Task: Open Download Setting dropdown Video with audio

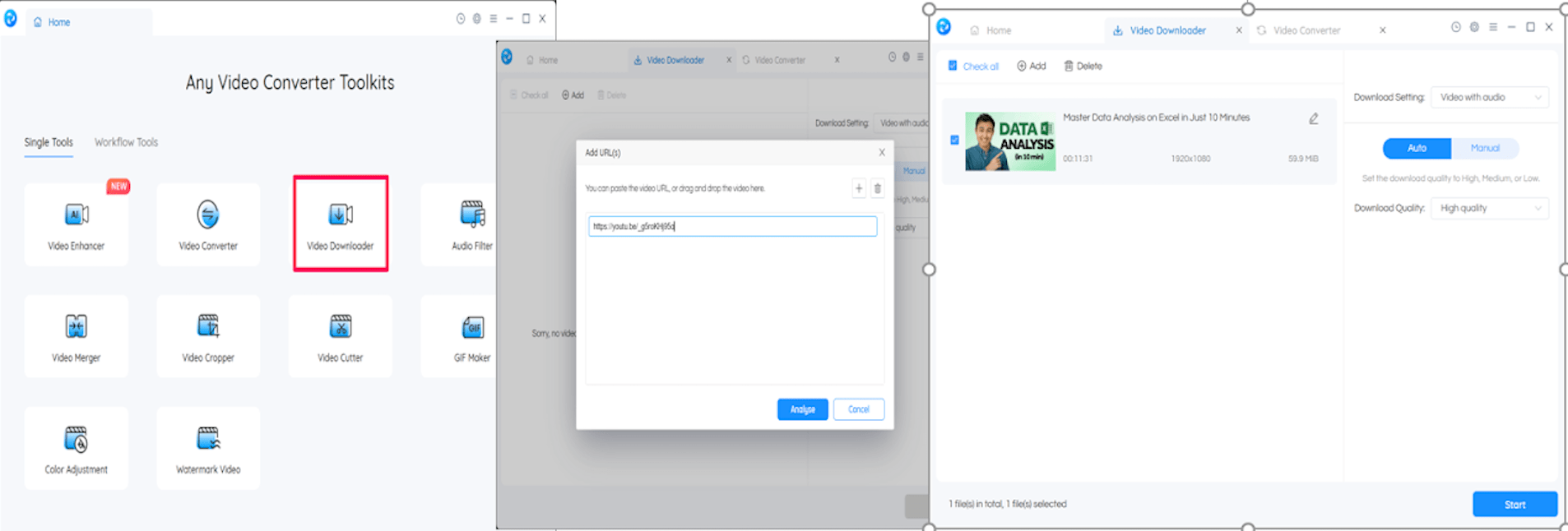Action: (x=1490, y=97)
